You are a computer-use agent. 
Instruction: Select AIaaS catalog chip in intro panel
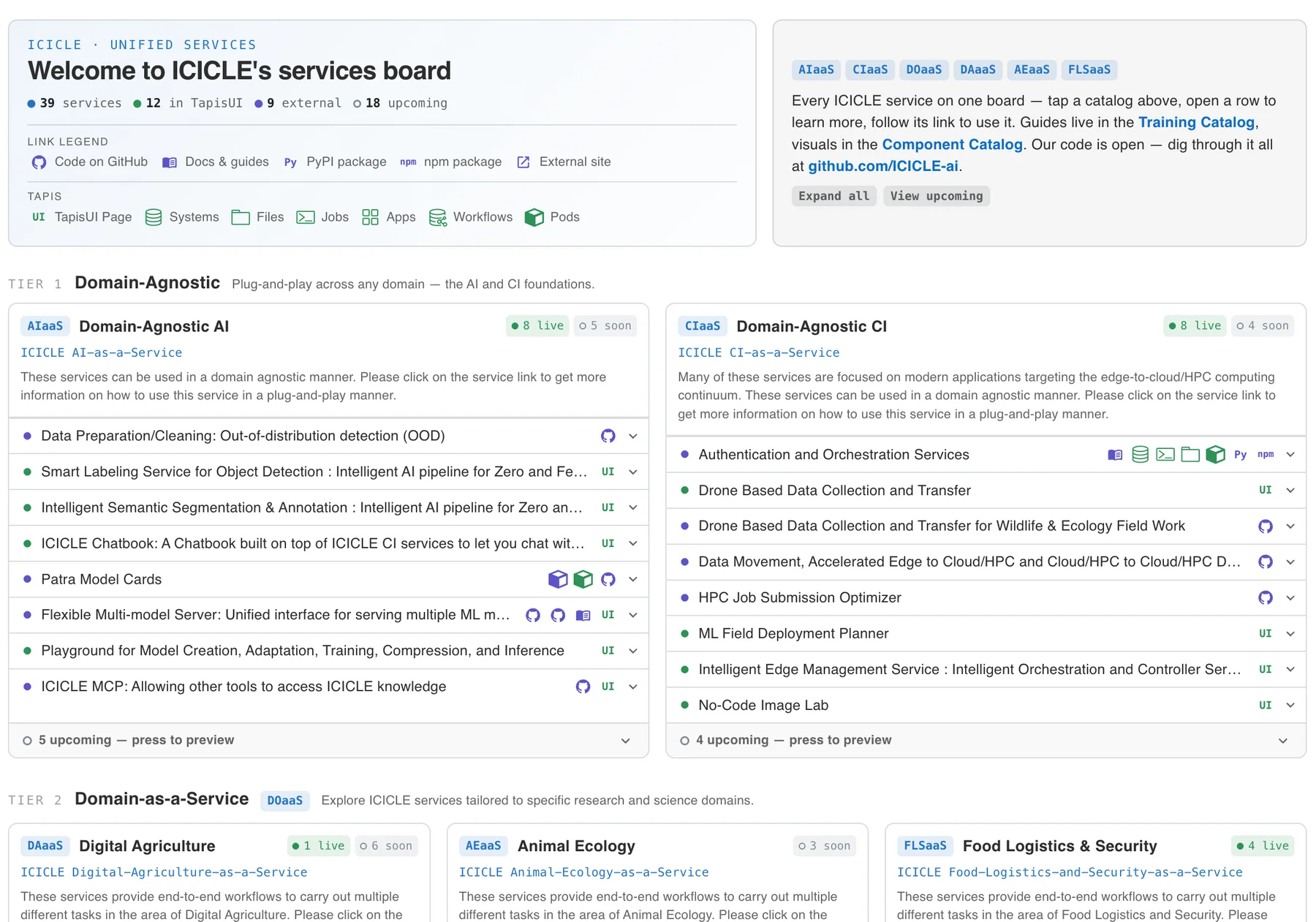[816, 69]
